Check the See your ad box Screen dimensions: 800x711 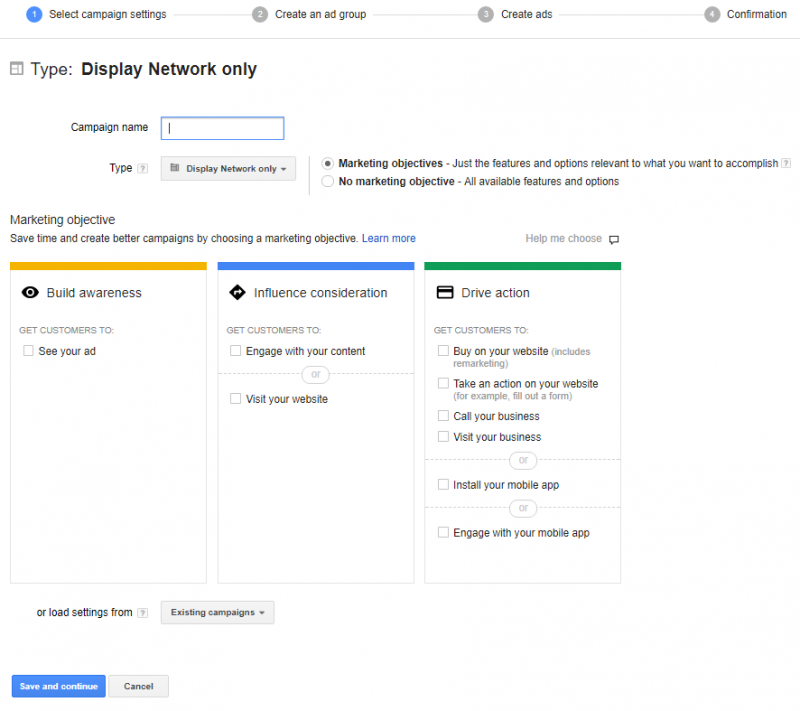(28, 350)
